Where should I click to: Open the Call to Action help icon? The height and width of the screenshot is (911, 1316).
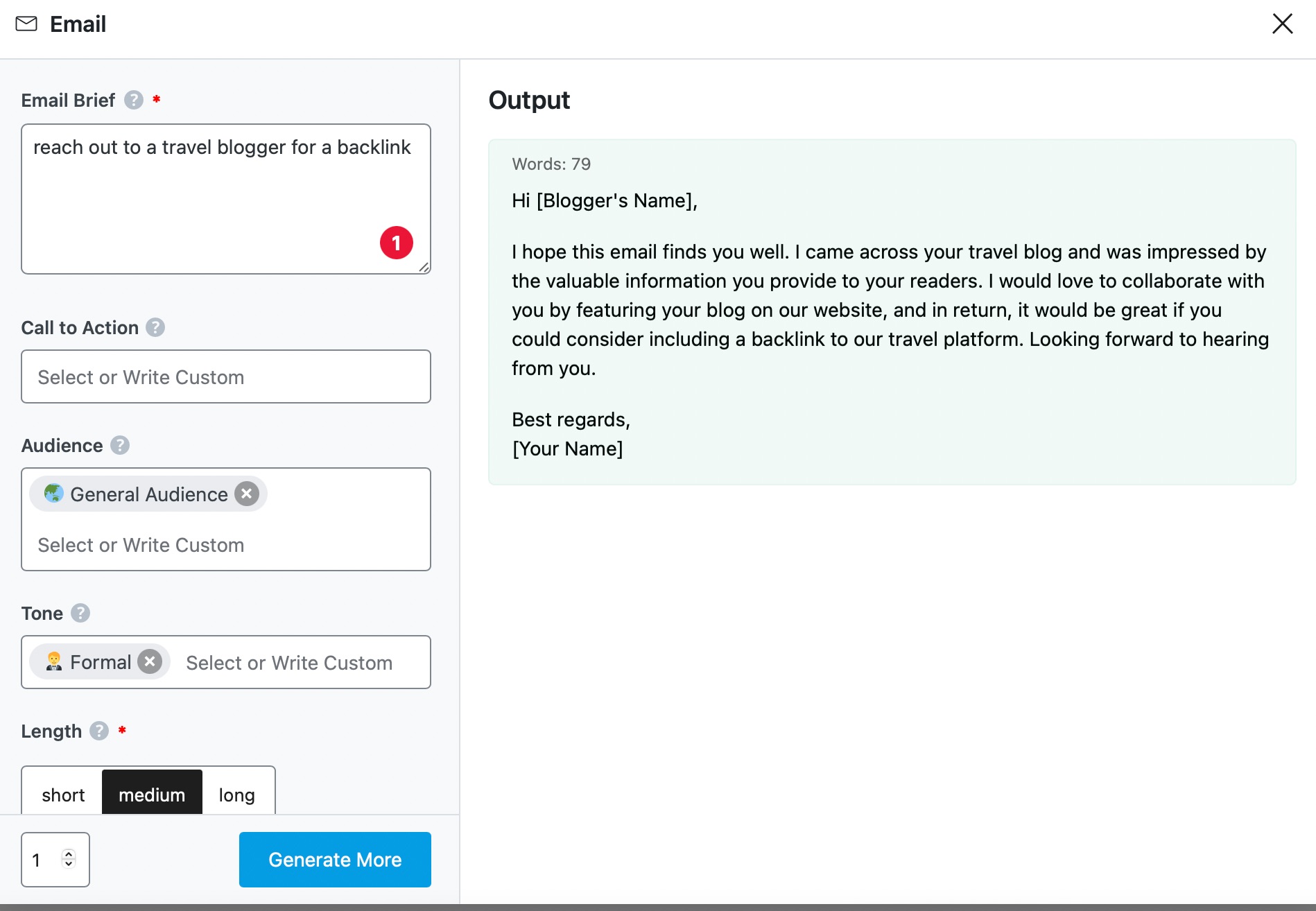155,327
